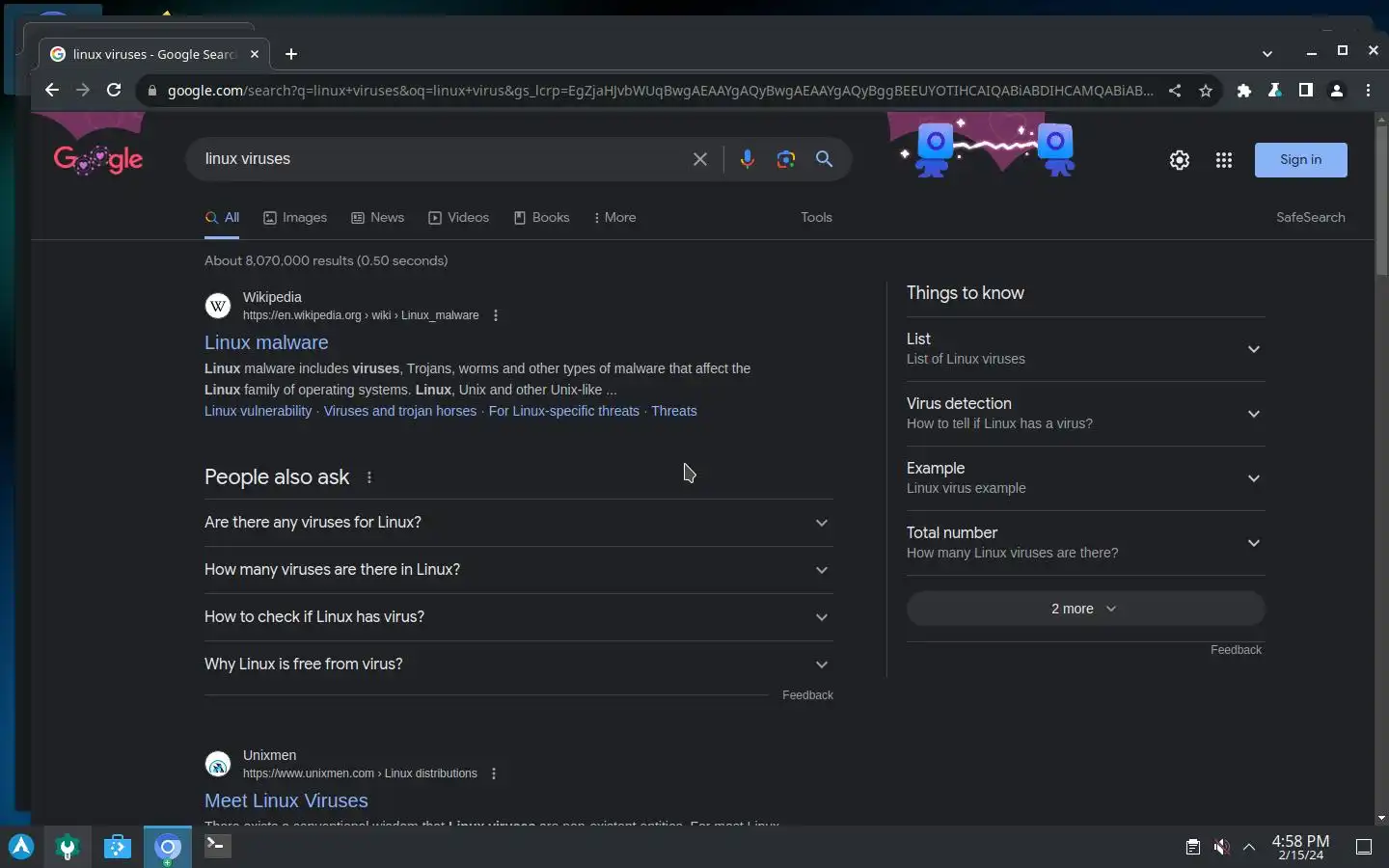Expand the Example item
This screenshot has width=1389, height=868.
click(x=1085, y=478)
